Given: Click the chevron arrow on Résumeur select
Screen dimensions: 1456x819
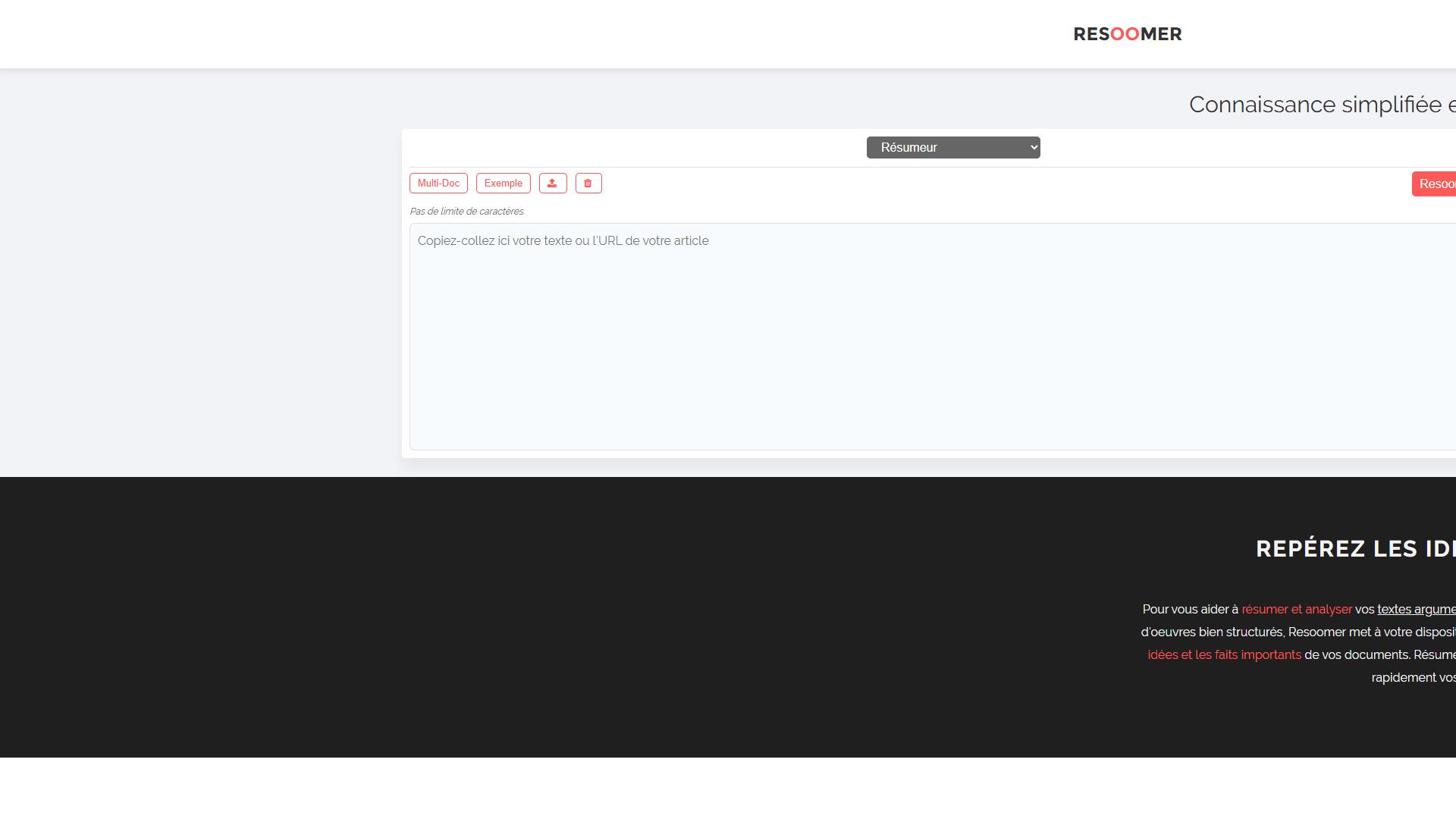Looking at the screenshot, I should [1034, 148].
